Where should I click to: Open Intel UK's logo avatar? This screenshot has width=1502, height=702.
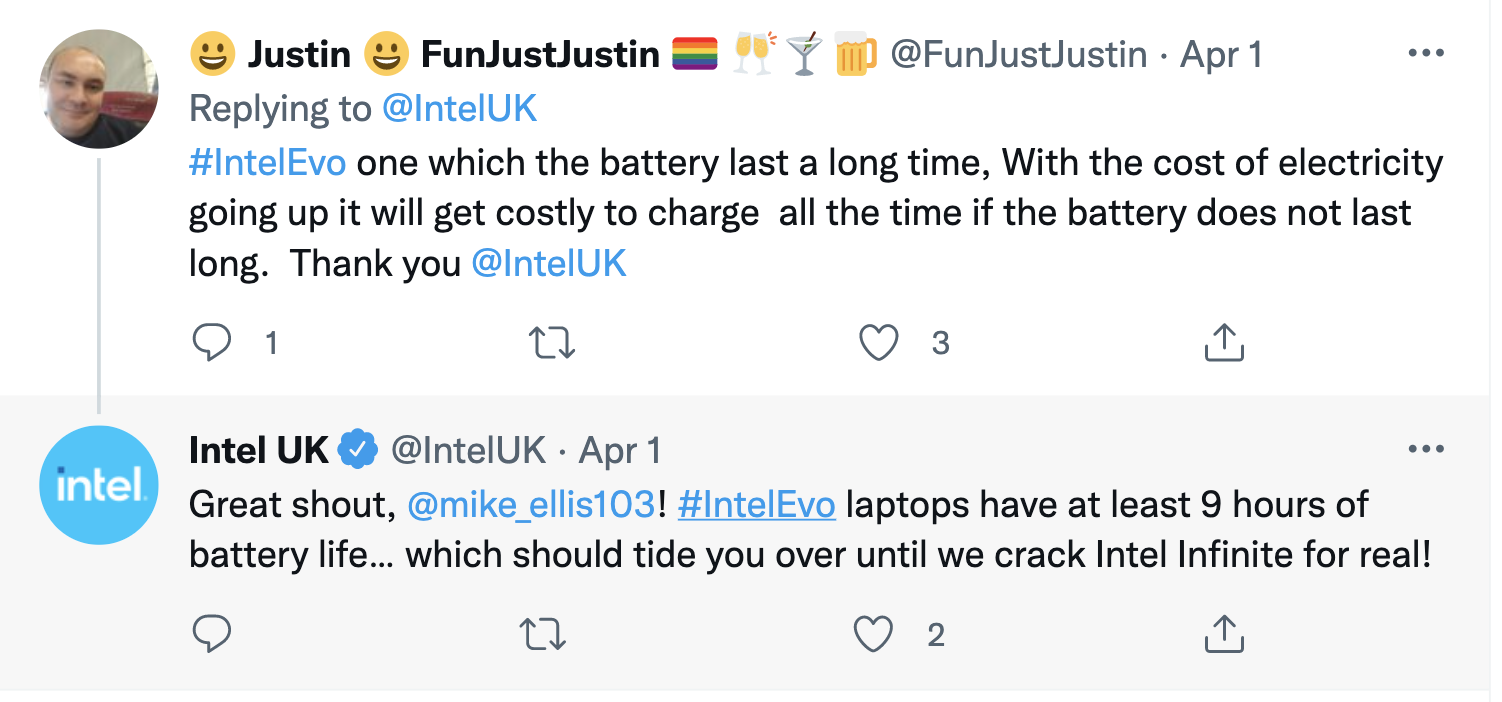98,485
